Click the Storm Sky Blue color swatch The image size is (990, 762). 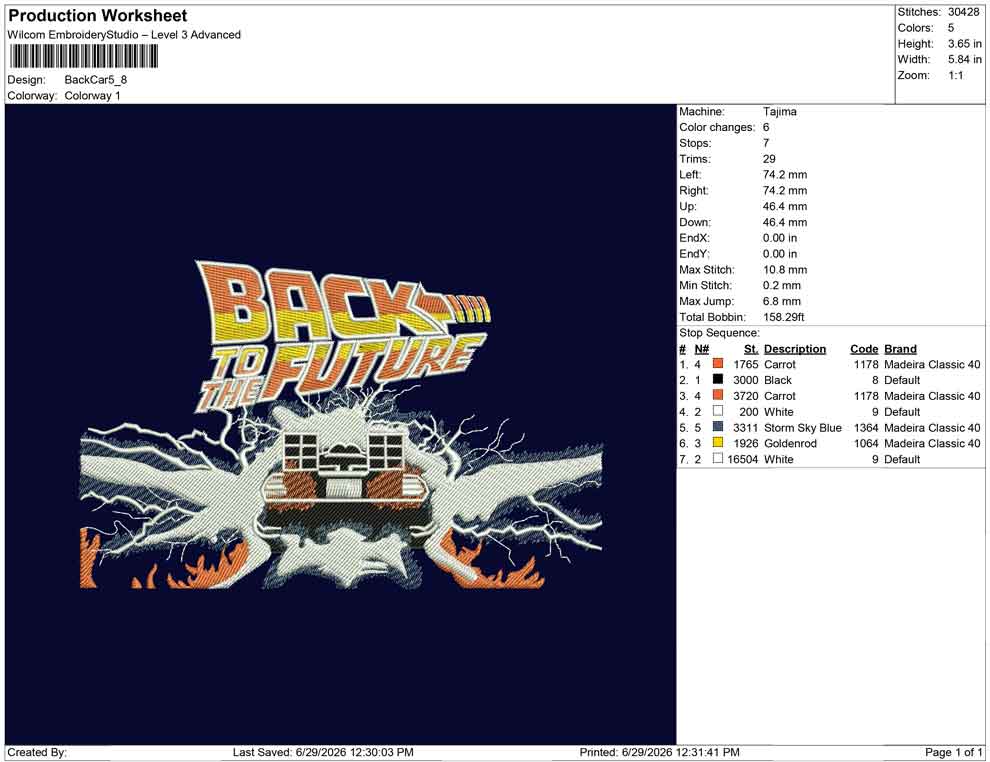(x=718, y=427)
